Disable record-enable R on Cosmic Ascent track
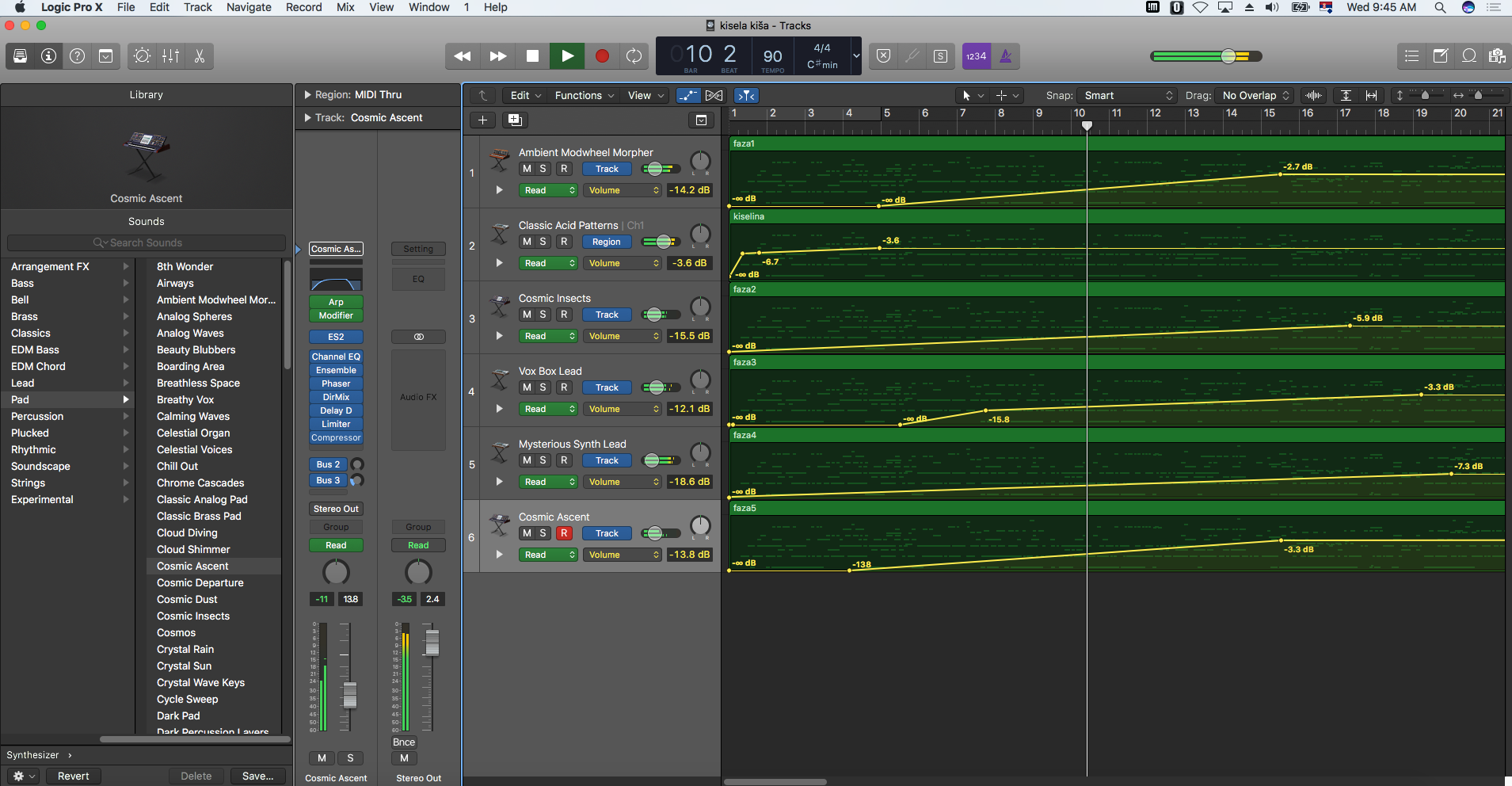The image size is (1512, 786). (x=564, y=533)
